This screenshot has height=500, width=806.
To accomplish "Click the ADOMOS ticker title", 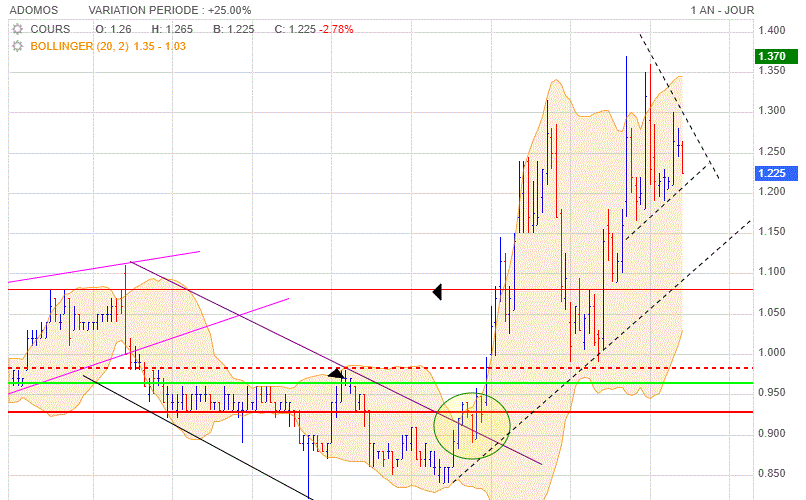I will [x=34, y=10].
